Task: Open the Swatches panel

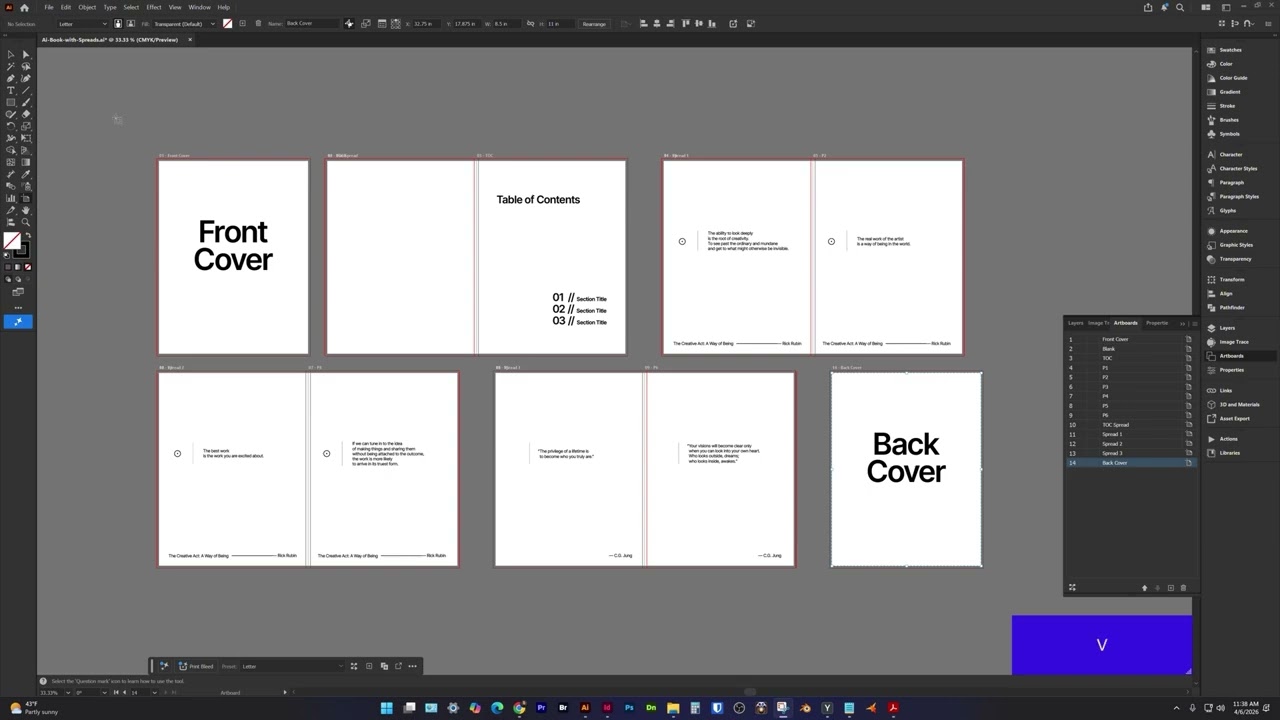Action: [1229, 50]
